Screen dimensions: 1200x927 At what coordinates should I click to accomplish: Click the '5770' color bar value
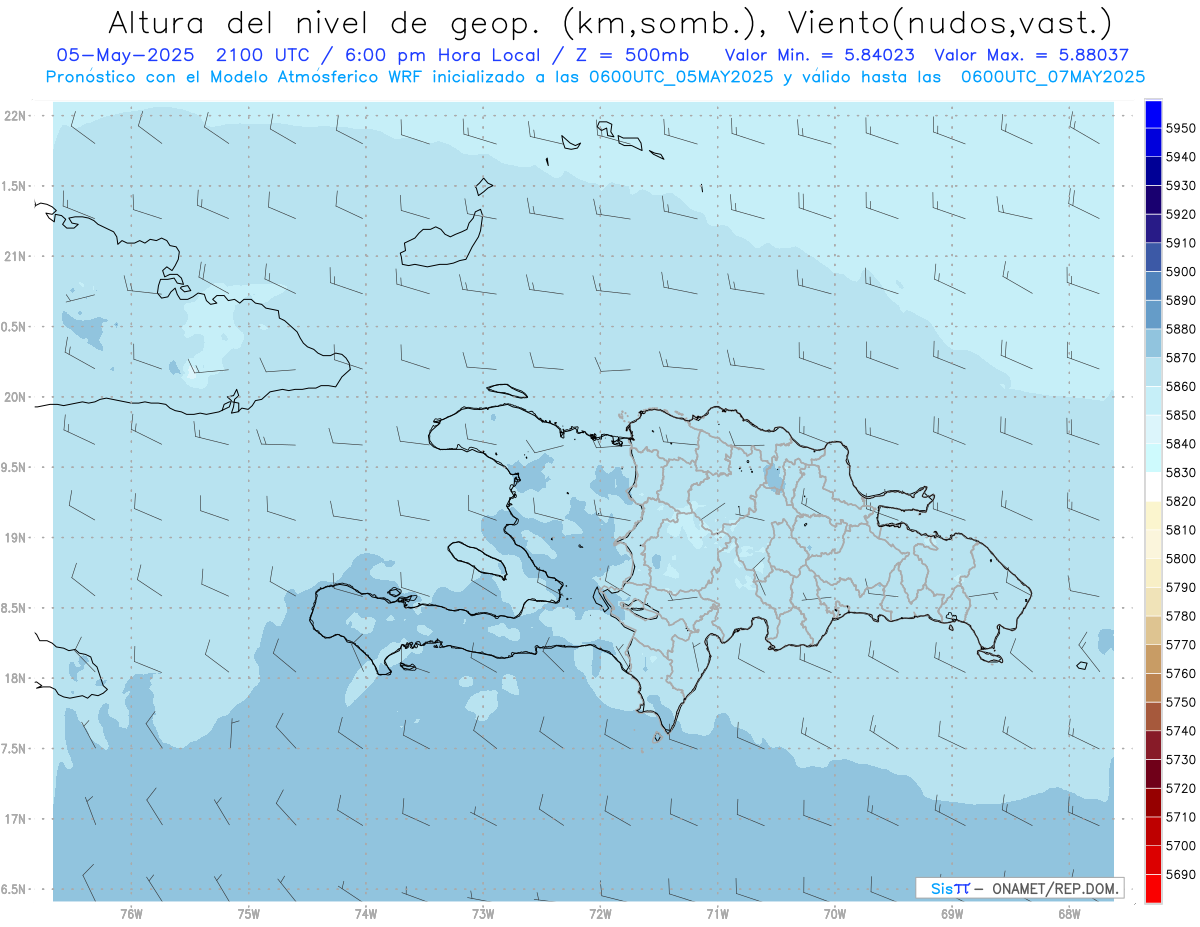click(x=1181, y=644)
